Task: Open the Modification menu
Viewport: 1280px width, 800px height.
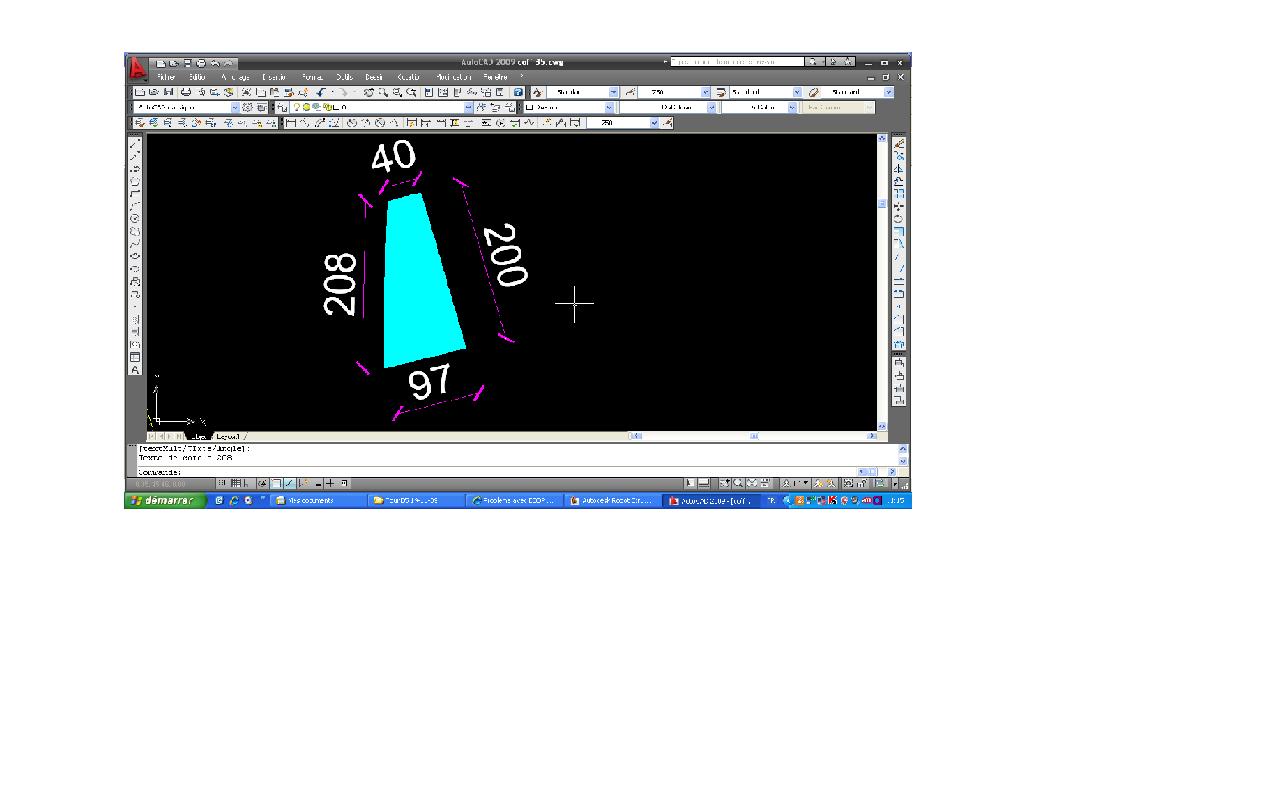Action: (x=453, y=77)
